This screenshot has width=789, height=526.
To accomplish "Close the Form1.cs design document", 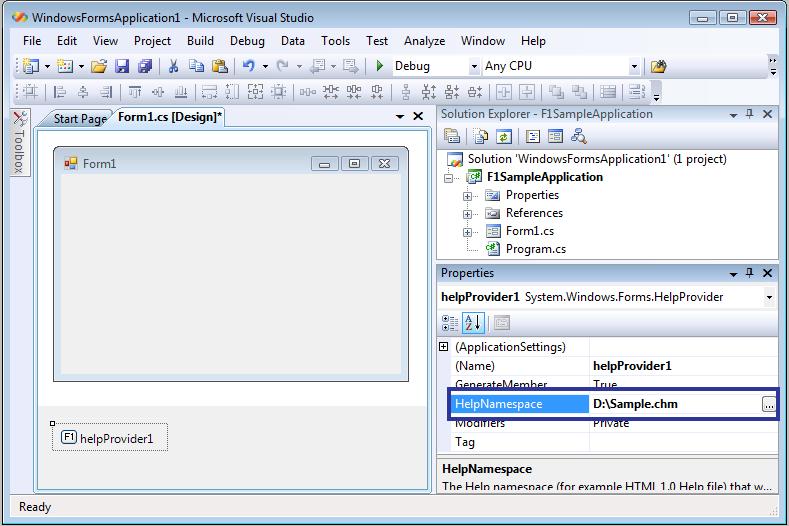I will tap(418, 116).
